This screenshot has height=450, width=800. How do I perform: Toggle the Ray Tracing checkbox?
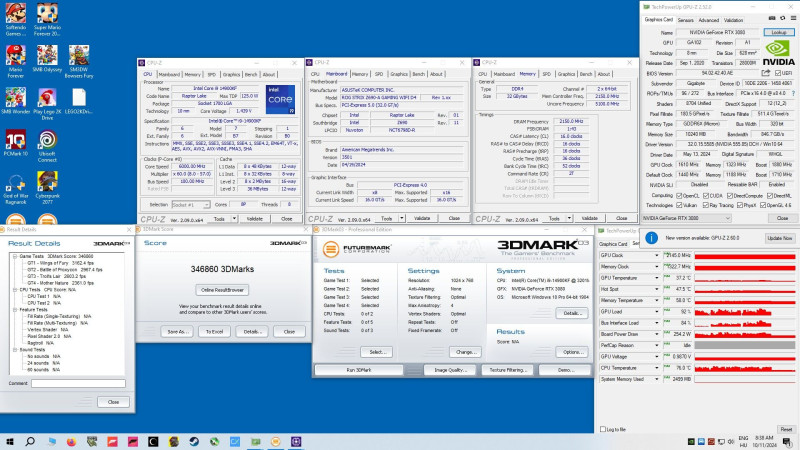pyautogui.click(x=706, y=205)
